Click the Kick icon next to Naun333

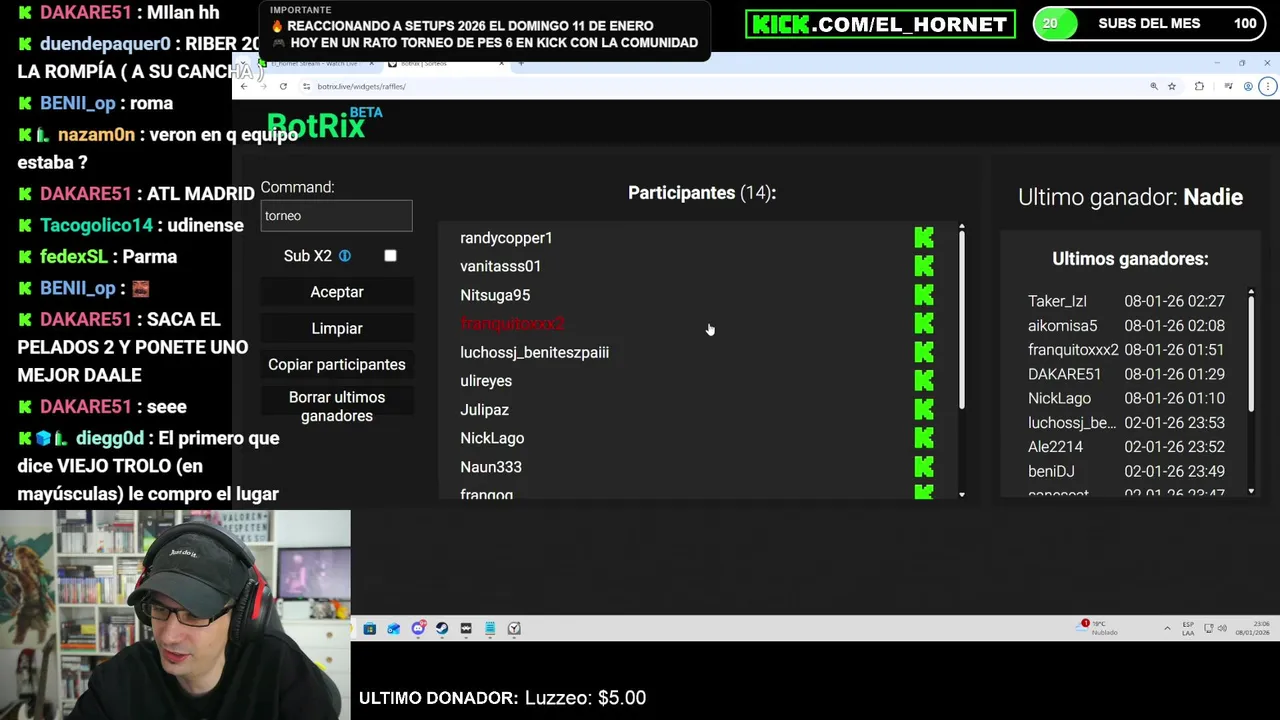pyautogui.click(x=924, y=467)
